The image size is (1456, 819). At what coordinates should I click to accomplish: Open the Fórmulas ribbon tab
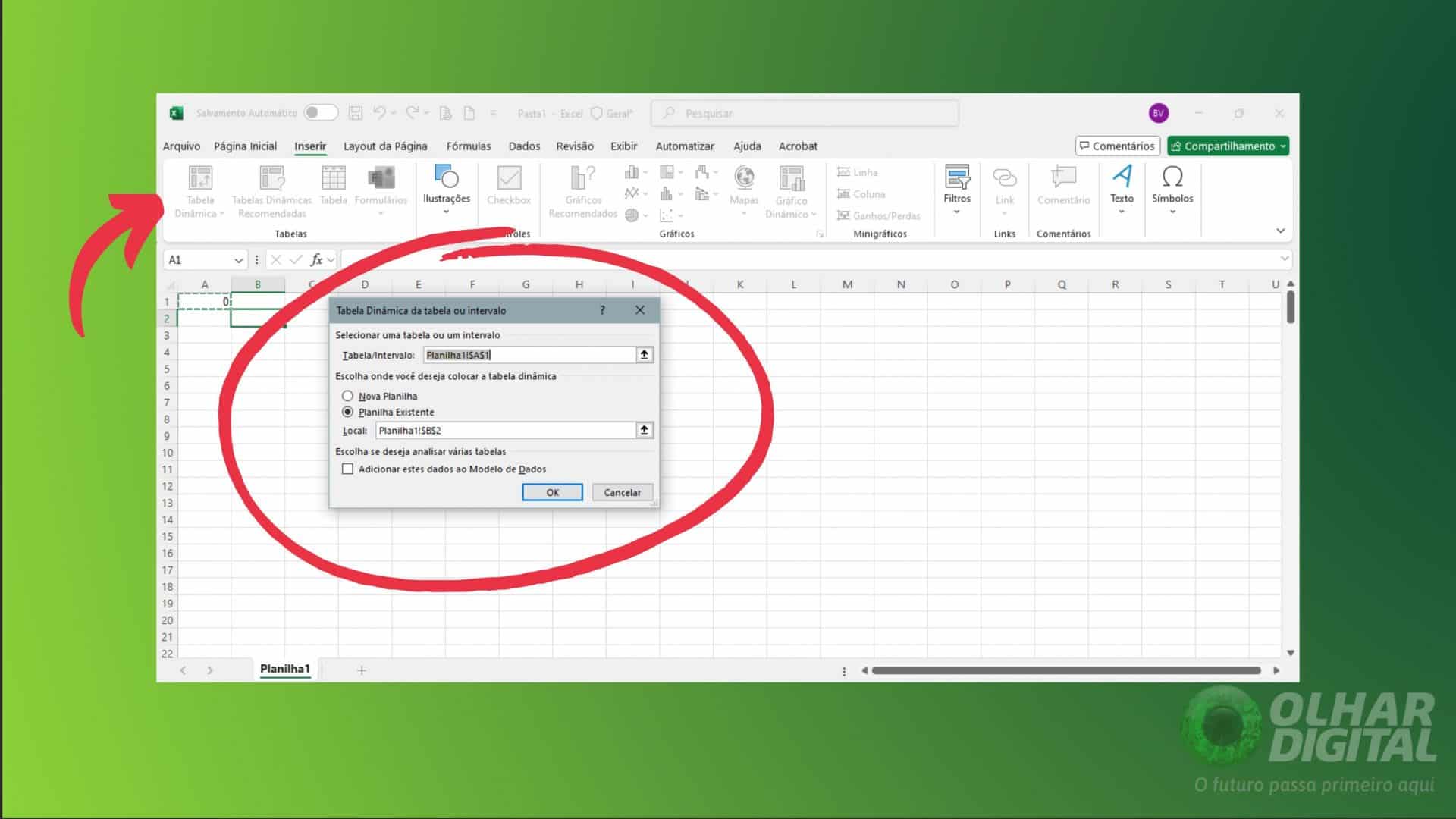469,146
